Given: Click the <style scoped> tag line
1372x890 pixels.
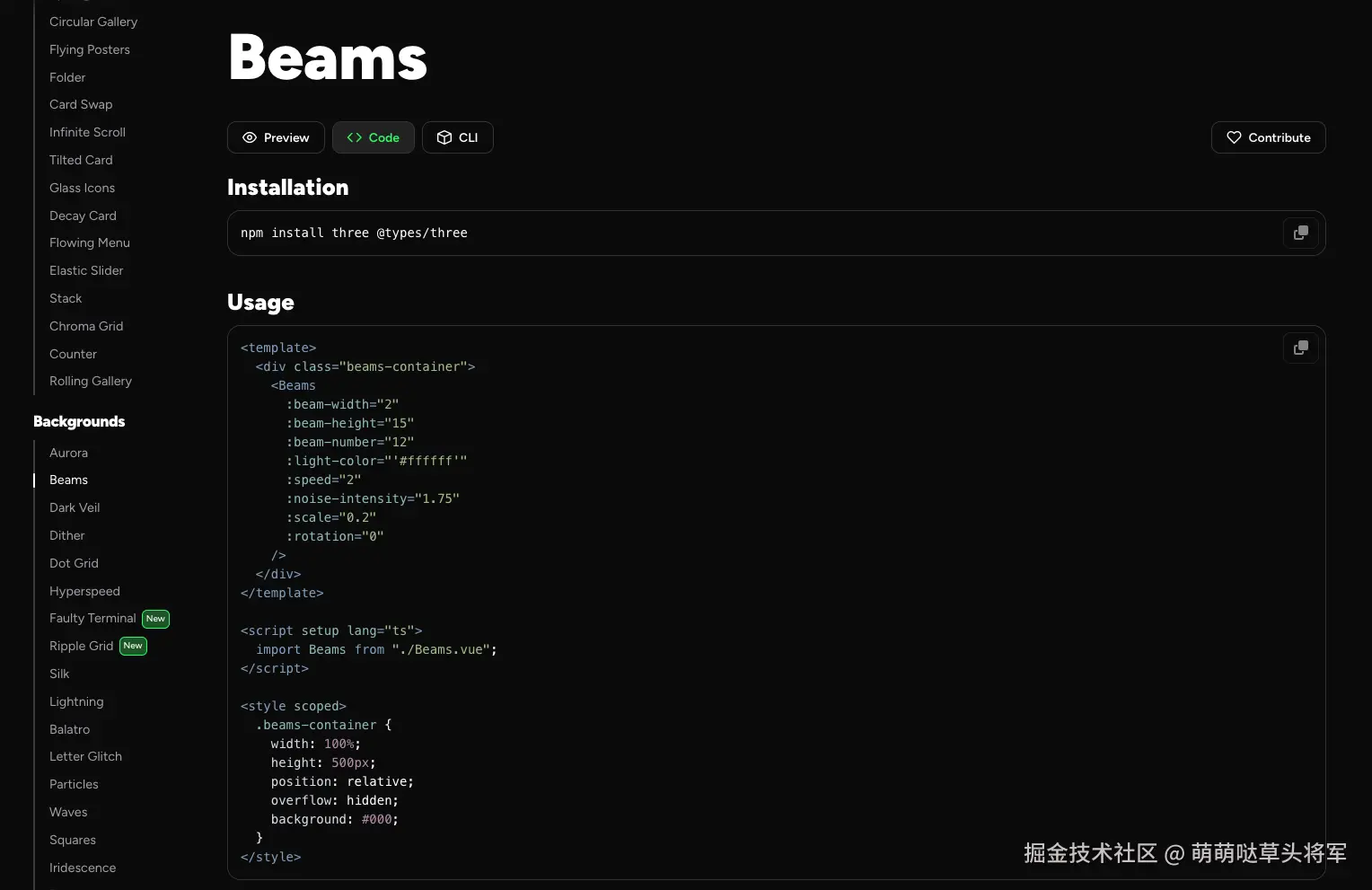Looking at the screenshot, I should pos(294,706).
